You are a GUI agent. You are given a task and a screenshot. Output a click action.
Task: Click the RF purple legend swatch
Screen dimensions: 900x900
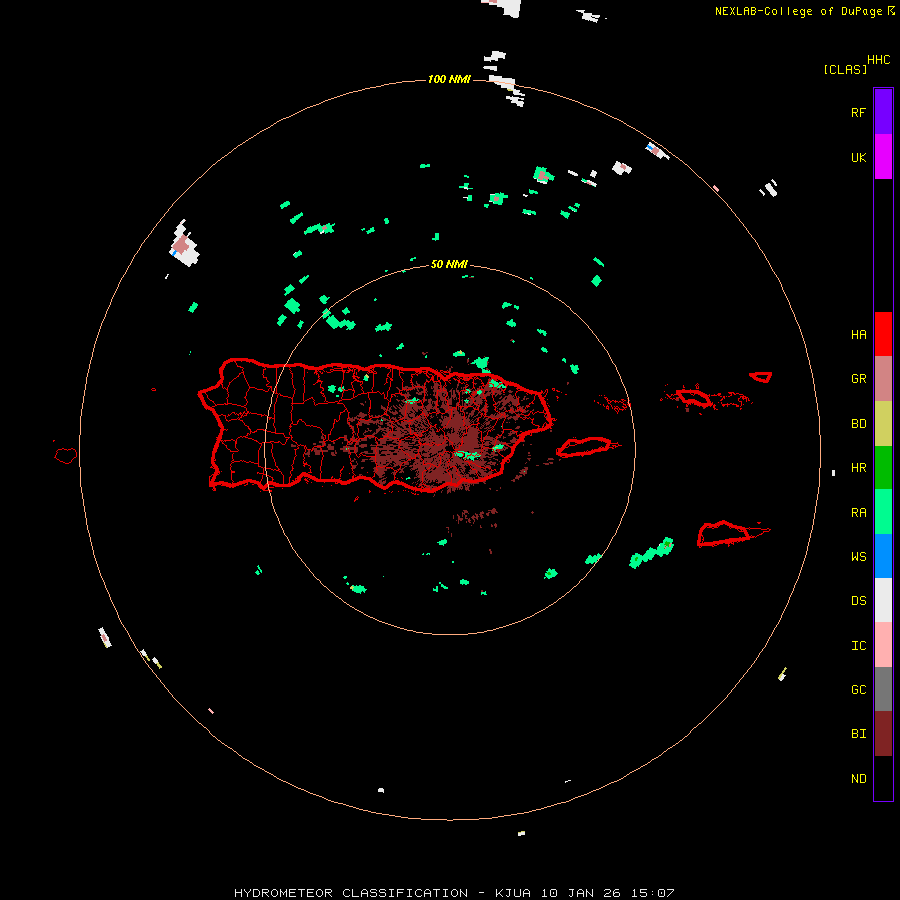pyautogui.click(x=883, y=112)
